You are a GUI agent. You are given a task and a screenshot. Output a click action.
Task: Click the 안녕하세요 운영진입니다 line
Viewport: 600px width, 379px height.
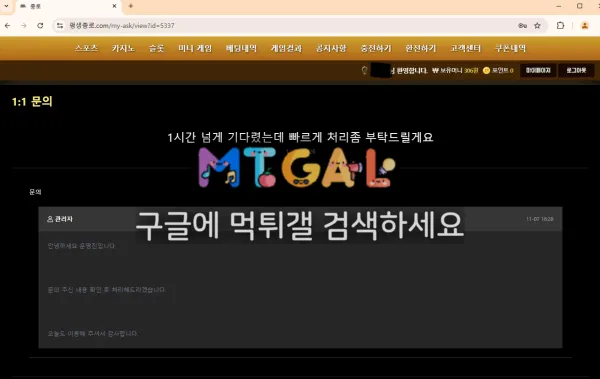coord(82,246)
